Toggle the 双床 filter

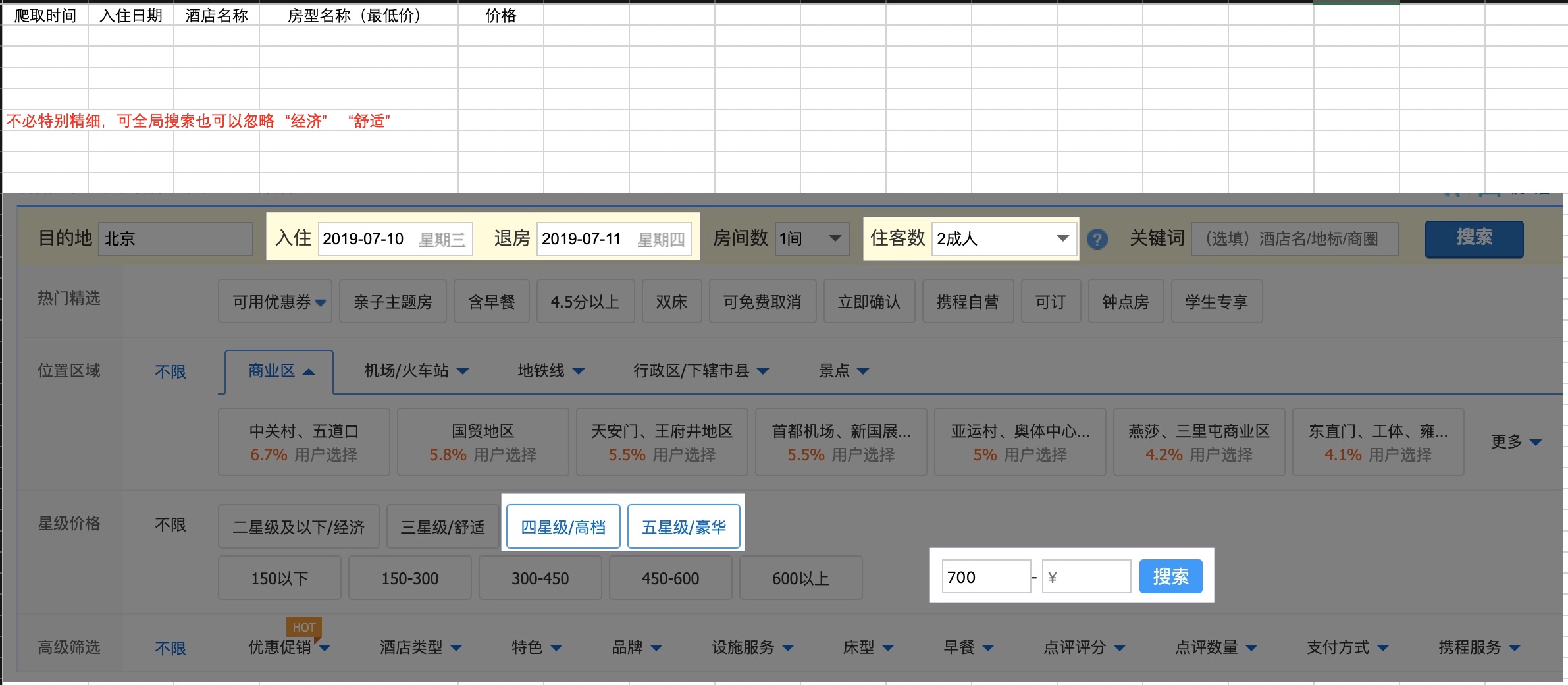coord(672,302)
